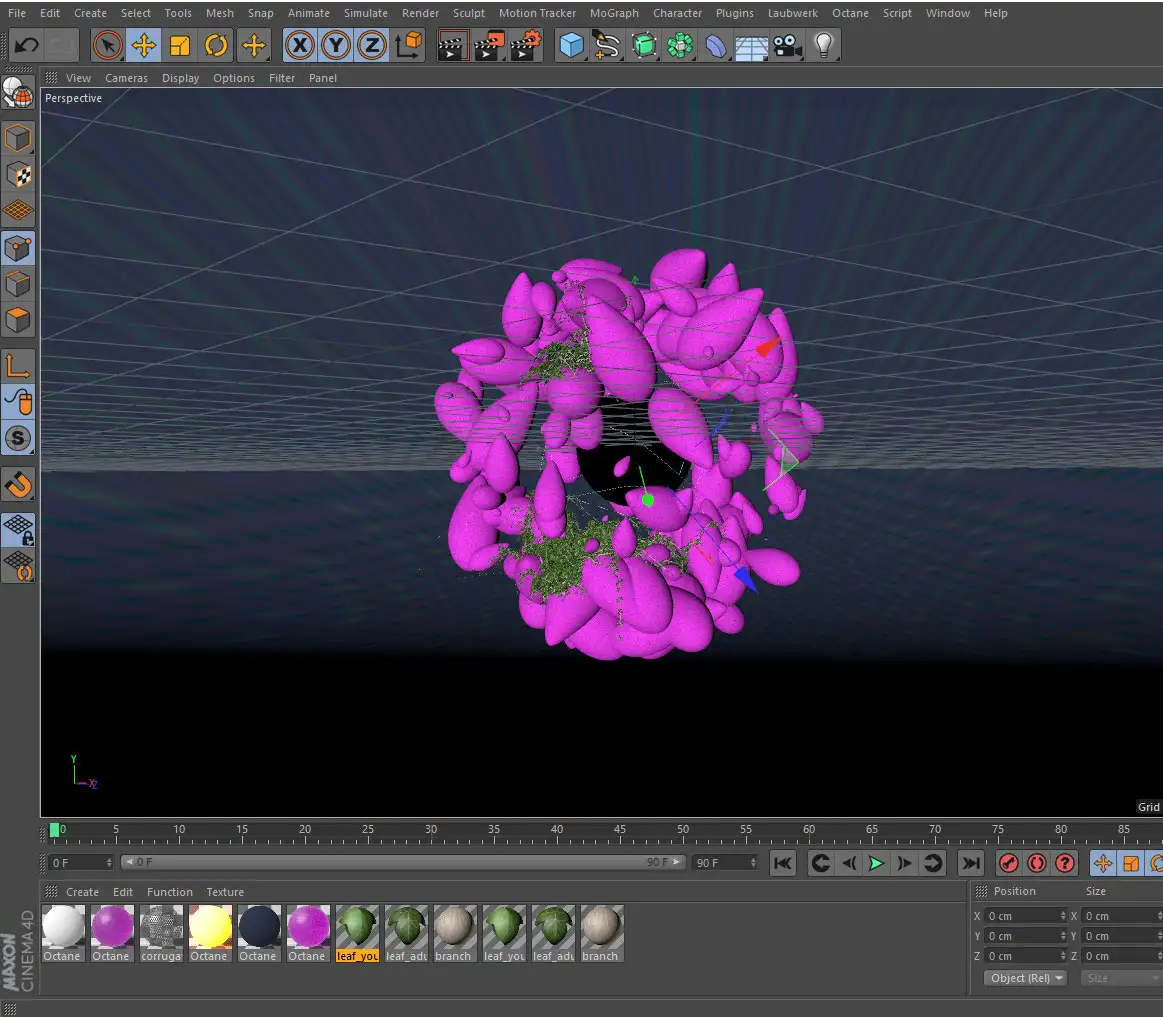The image size is (1163, 1017).
Task: Go to end of animation
Action: pos(971,863)
